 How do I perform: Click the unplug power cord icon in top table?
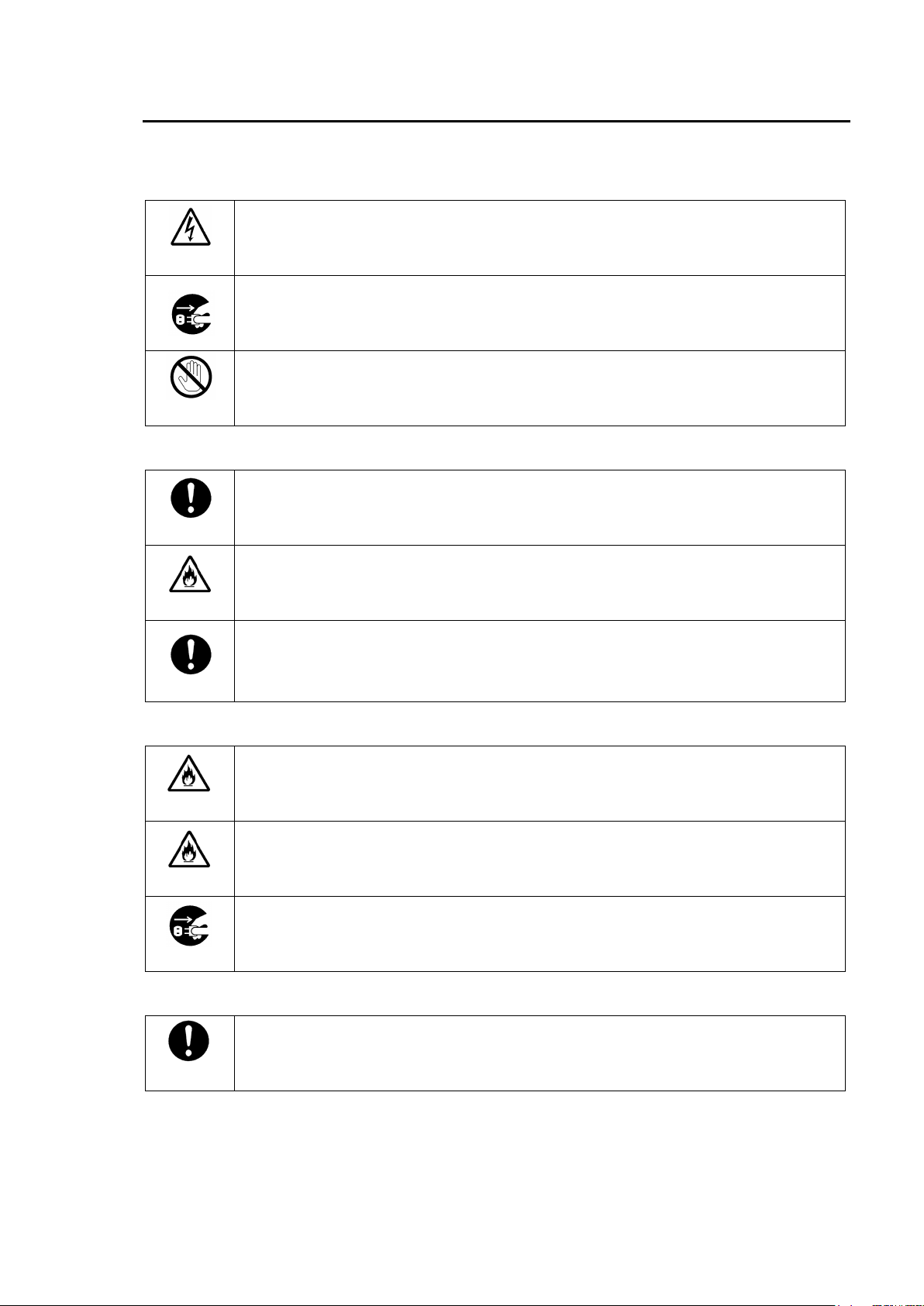click(x=190, y=313)
